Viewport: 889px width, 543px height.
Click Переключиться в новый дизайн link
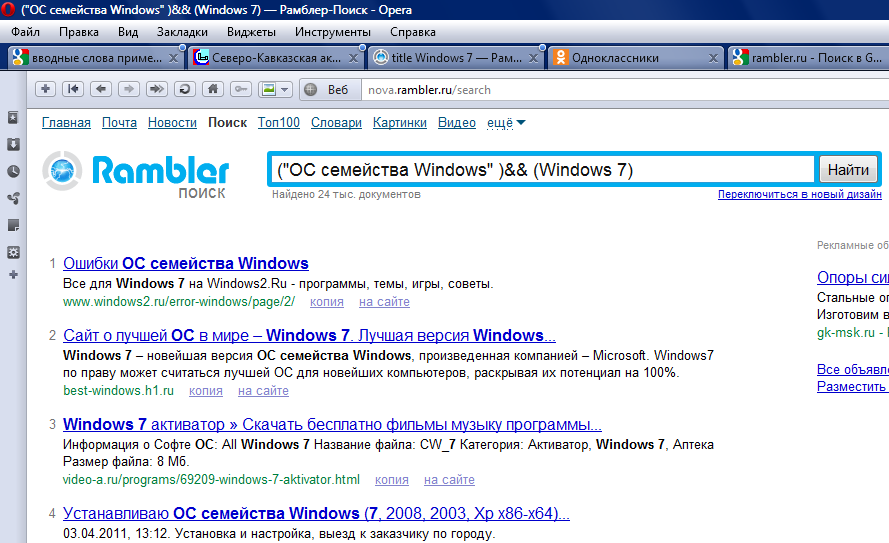[799, 194]
